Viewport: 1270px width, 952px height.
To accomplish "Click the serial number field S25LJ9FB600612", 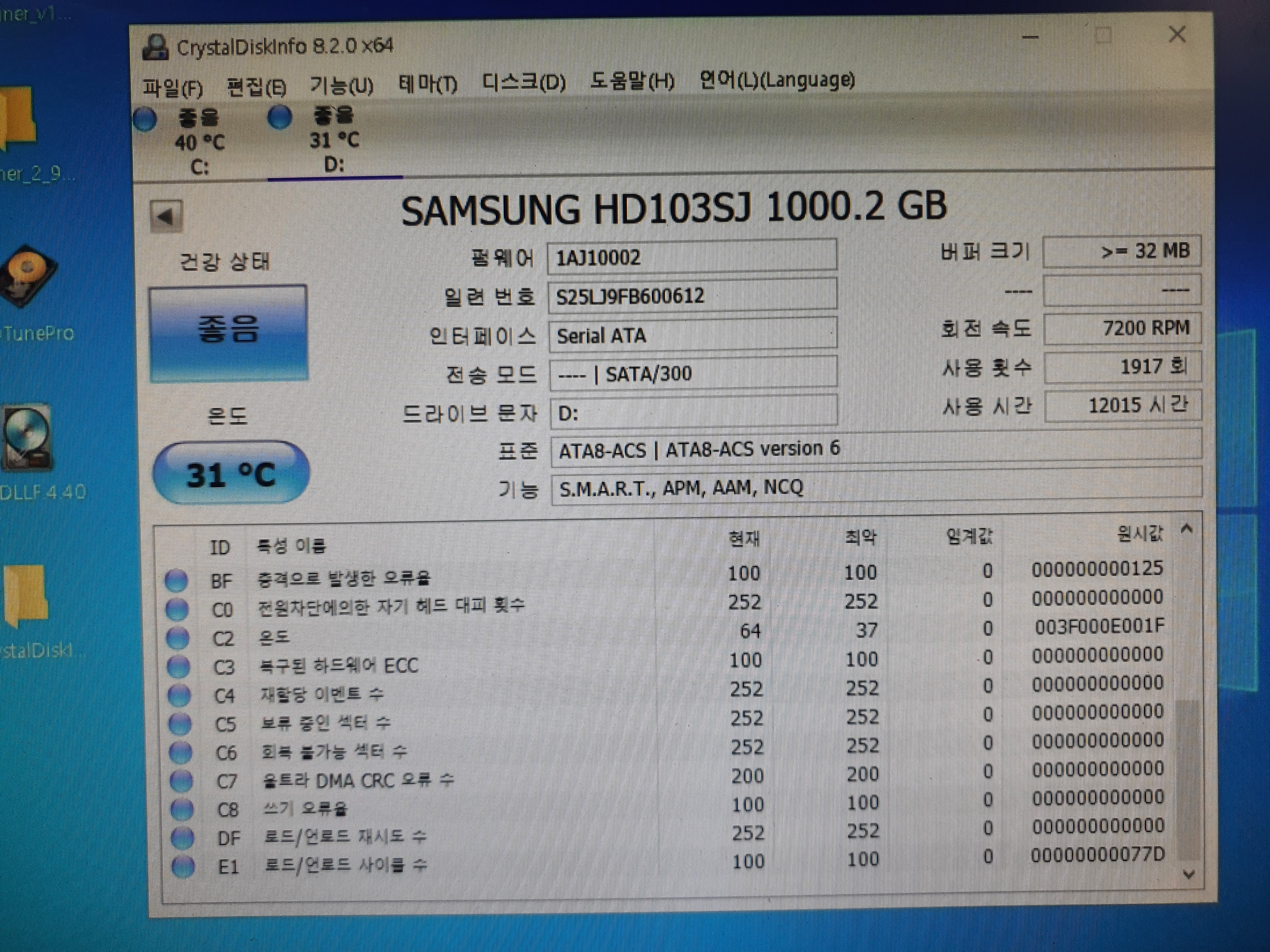I will click(x=692, y=296).
